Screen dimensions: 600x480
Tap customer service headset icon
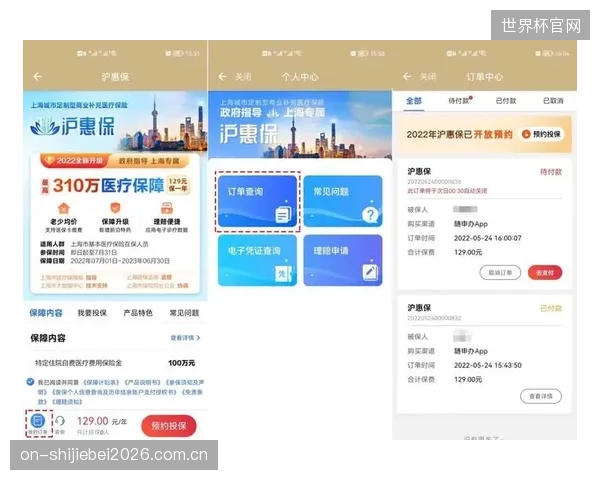(x=60, y=421)
